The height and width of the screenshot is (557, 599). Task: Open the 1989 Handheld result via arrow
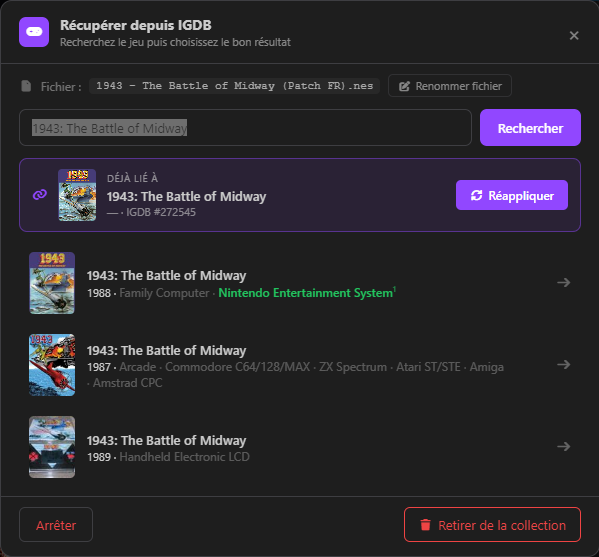coord(563,446)
